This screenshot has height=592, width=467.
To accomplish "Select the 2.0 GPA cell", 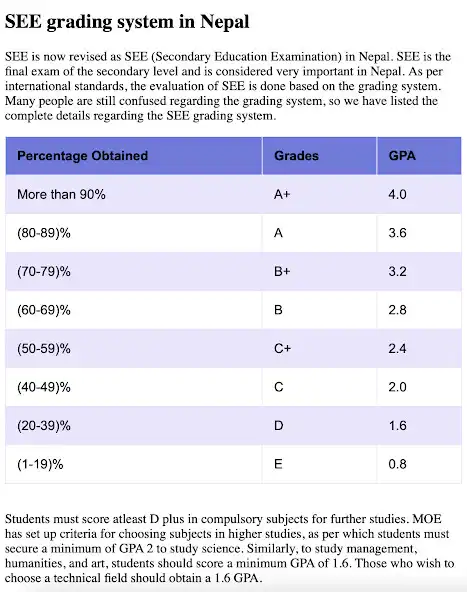I will pyautogui.click(x=419, y=387).
